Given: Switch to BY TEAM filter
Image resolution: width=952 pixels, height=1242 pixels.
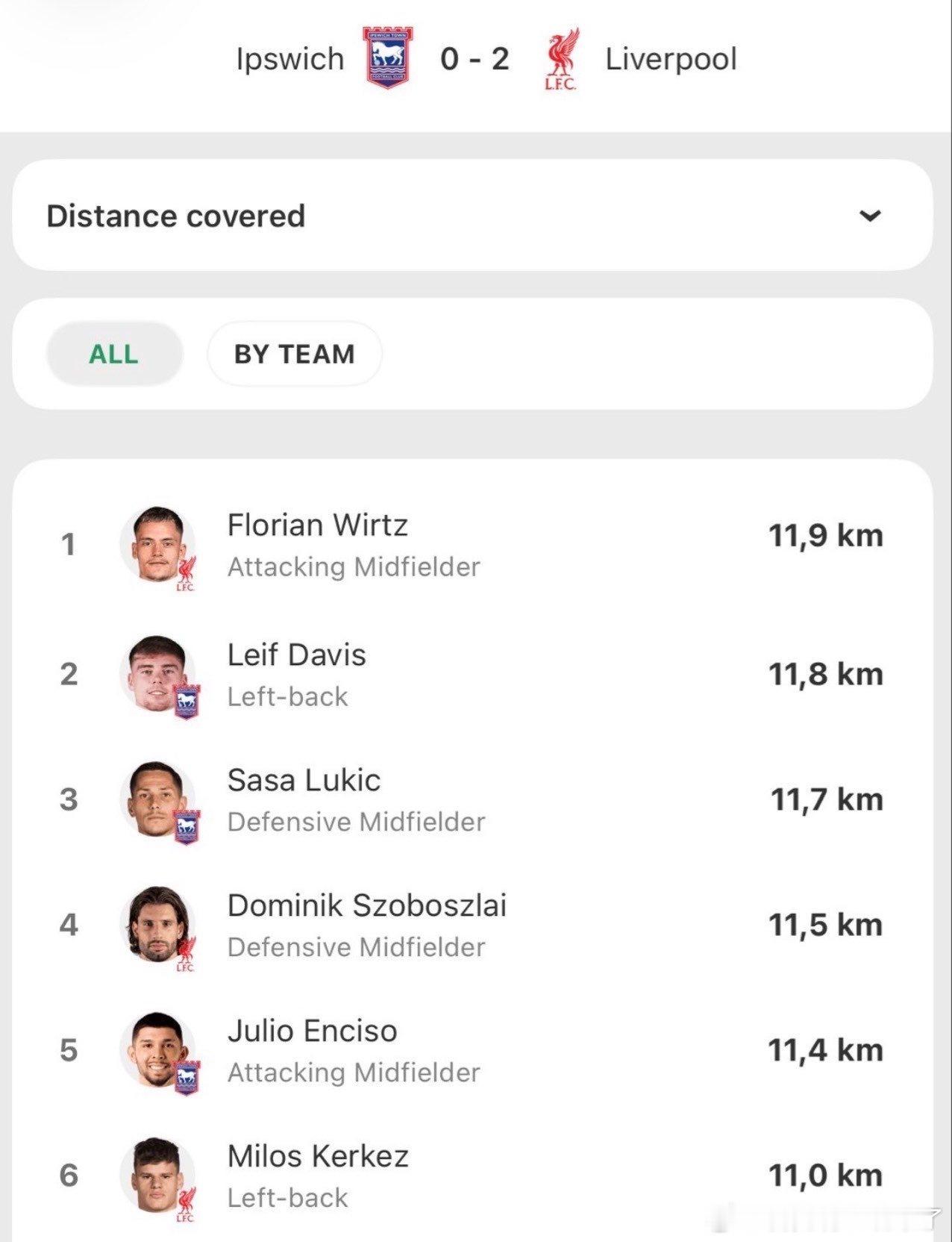Looking at the screenshot, I should (x=295, y=354).
